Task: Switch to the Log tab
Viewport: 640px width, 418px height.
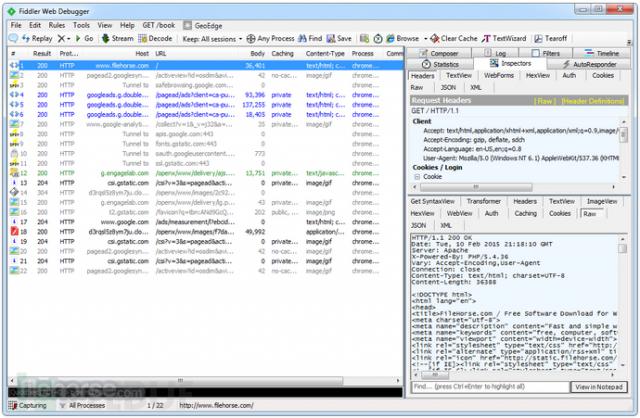Action: coord(495,53)
